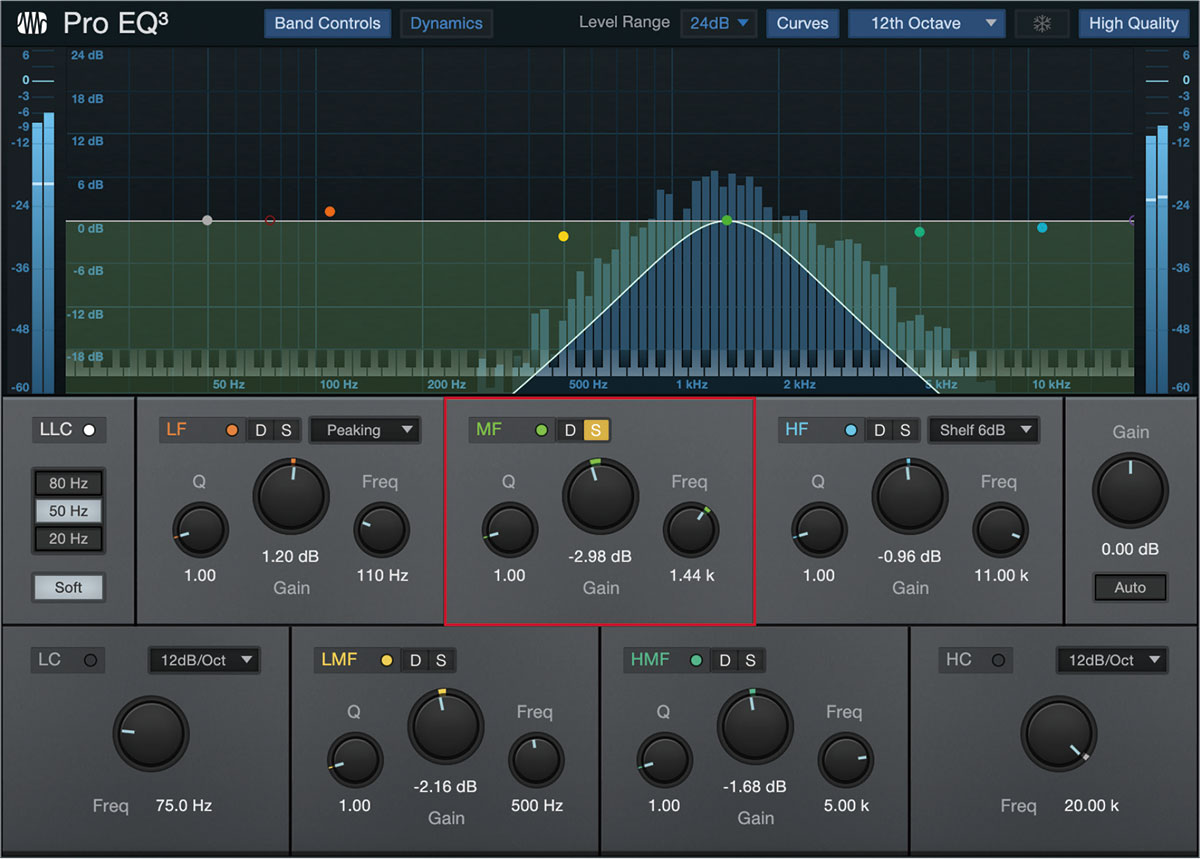The image size is (1200, 859).
Task: Select the green MF node on the curve
Action: (727, 220)
